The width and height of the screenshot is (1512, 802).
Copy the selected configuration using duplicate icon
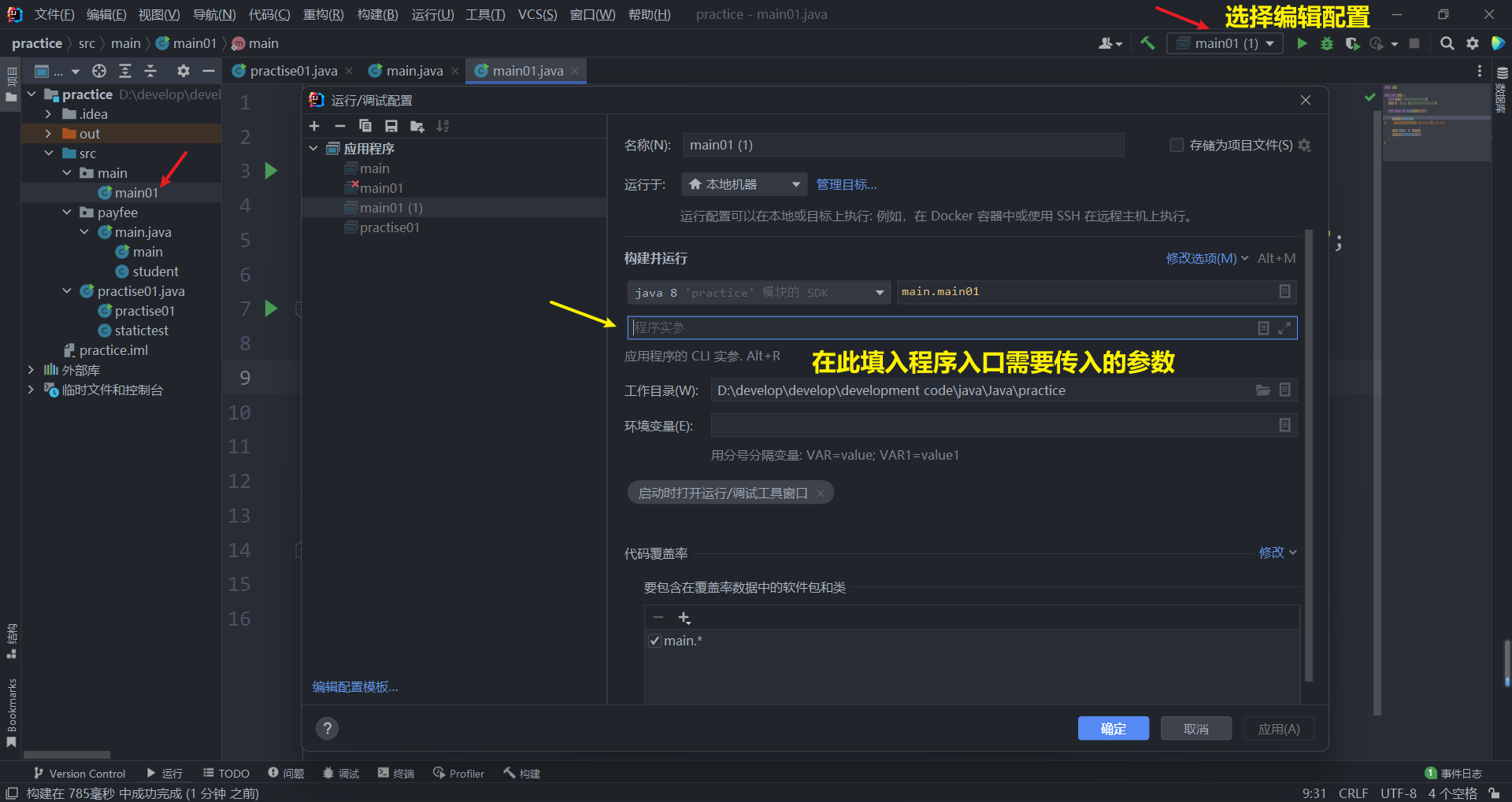(x=365, y=126)
